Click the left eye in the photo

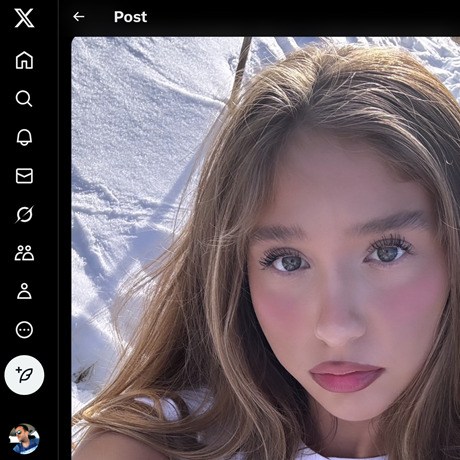click(287, 262)
